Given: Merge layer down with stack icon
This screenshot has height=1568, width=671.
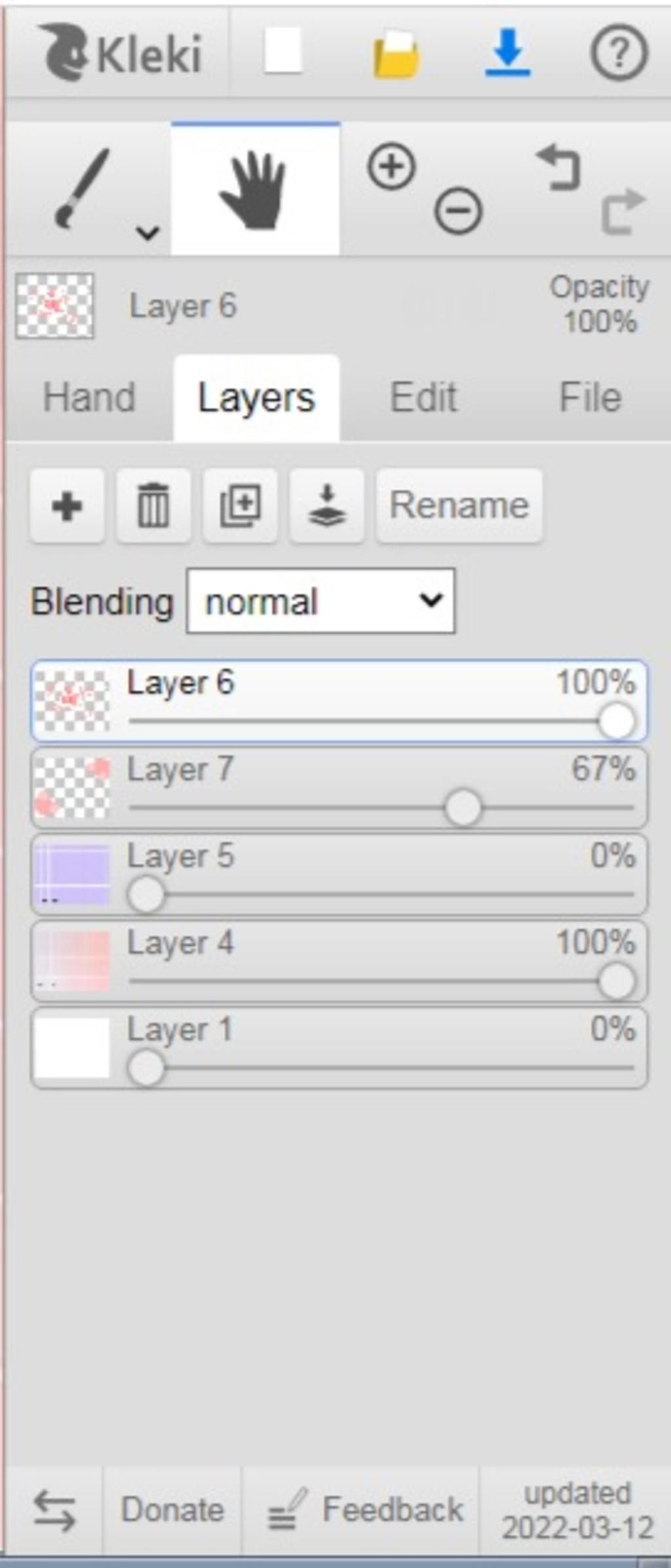Looking at the screenshot, I should [x=327, y=505].
